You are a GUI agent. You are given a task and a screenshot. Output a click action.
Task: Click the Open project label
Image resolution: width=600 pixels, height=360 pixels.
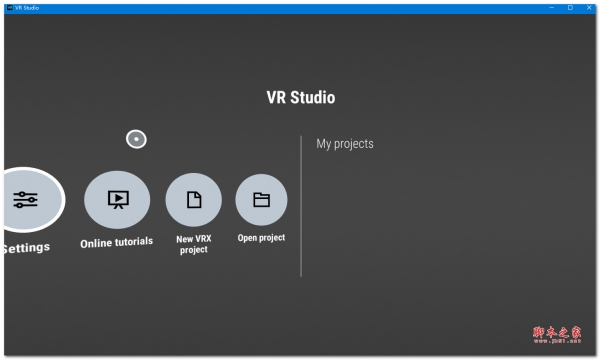261,238
